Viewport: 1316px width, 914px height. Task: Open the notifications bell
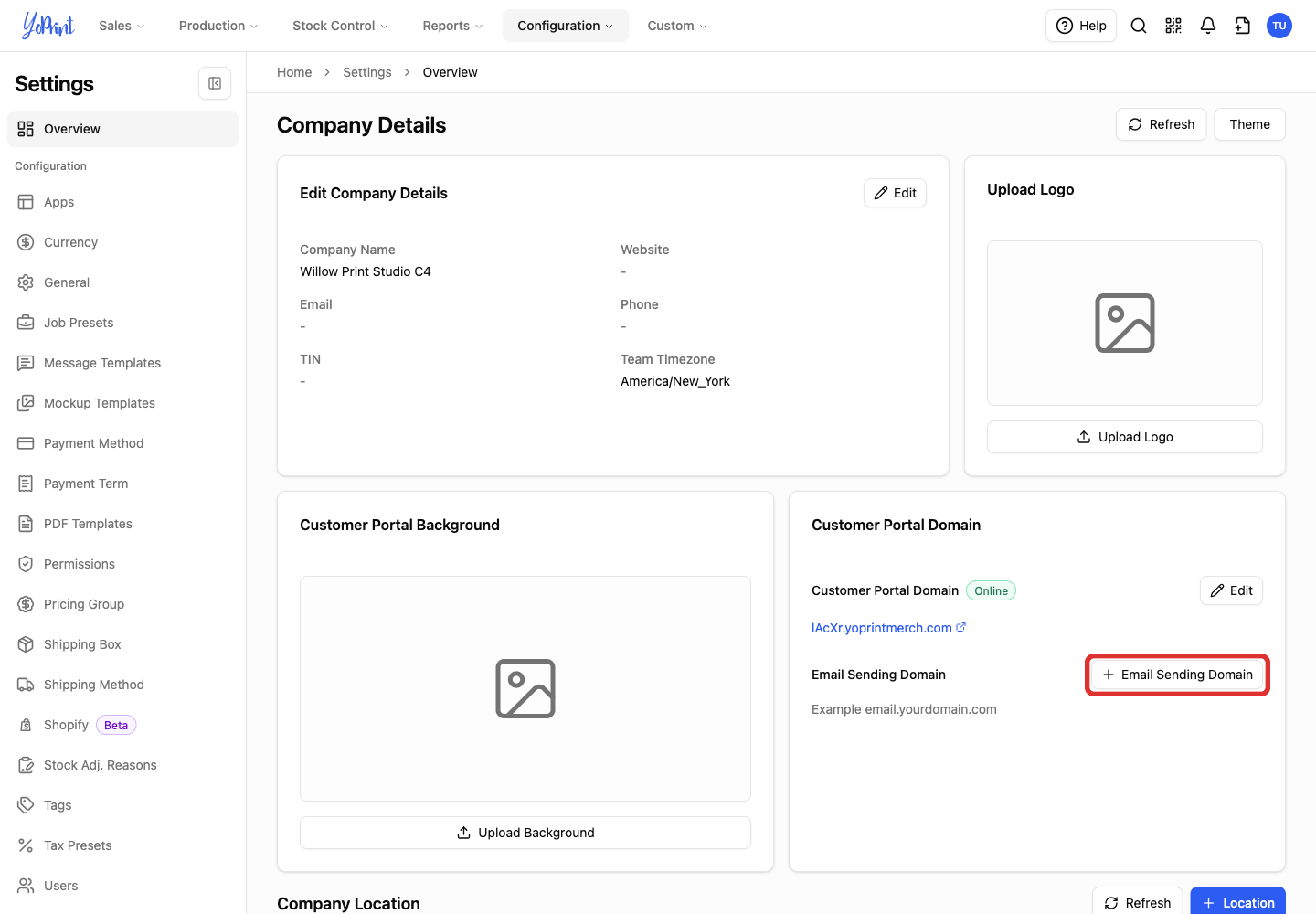[1208, 26]
